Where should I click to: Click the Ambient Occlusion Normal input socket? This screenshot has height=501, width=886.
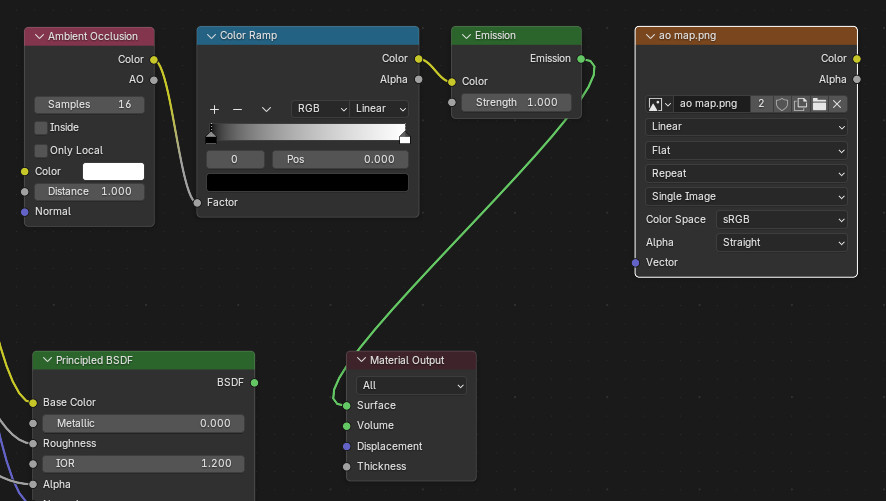point(24,212)
